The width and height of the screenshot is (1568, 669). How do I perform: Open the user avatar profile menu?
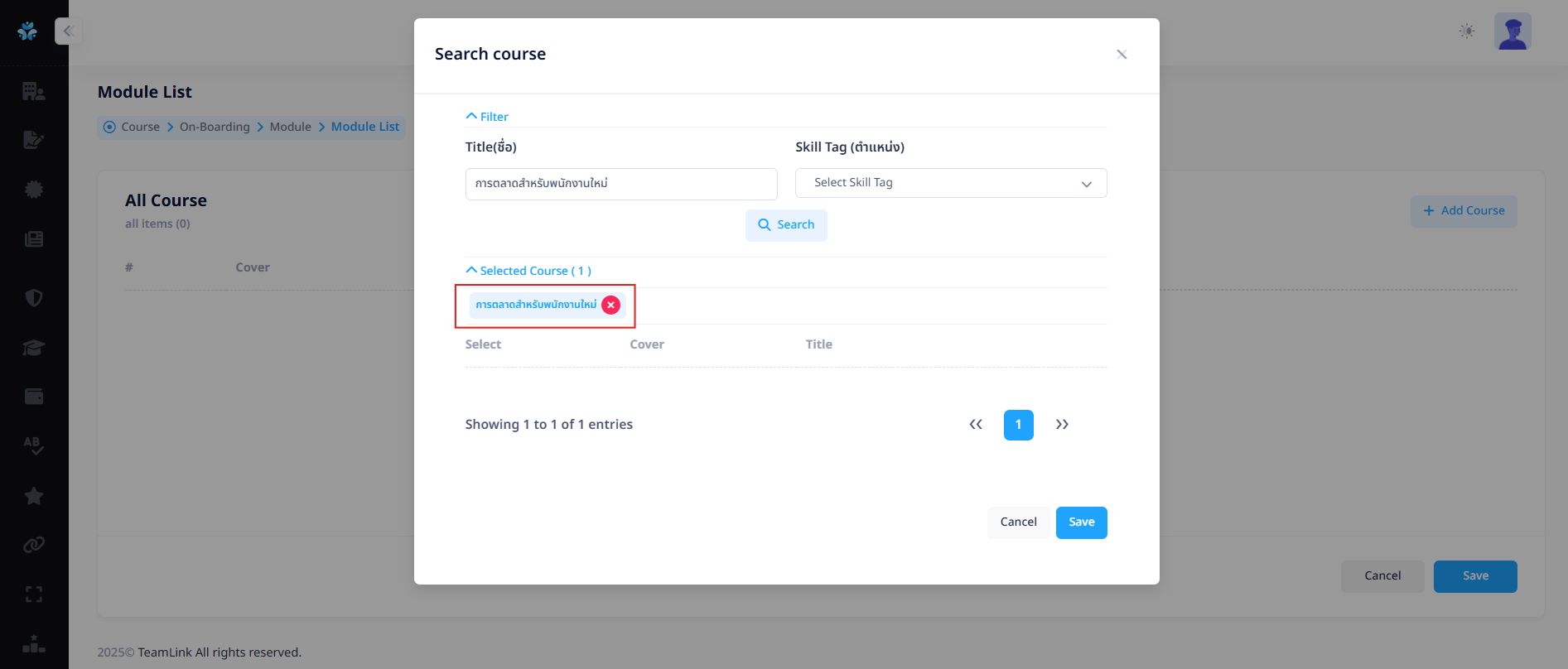[x=1513, y=31]
